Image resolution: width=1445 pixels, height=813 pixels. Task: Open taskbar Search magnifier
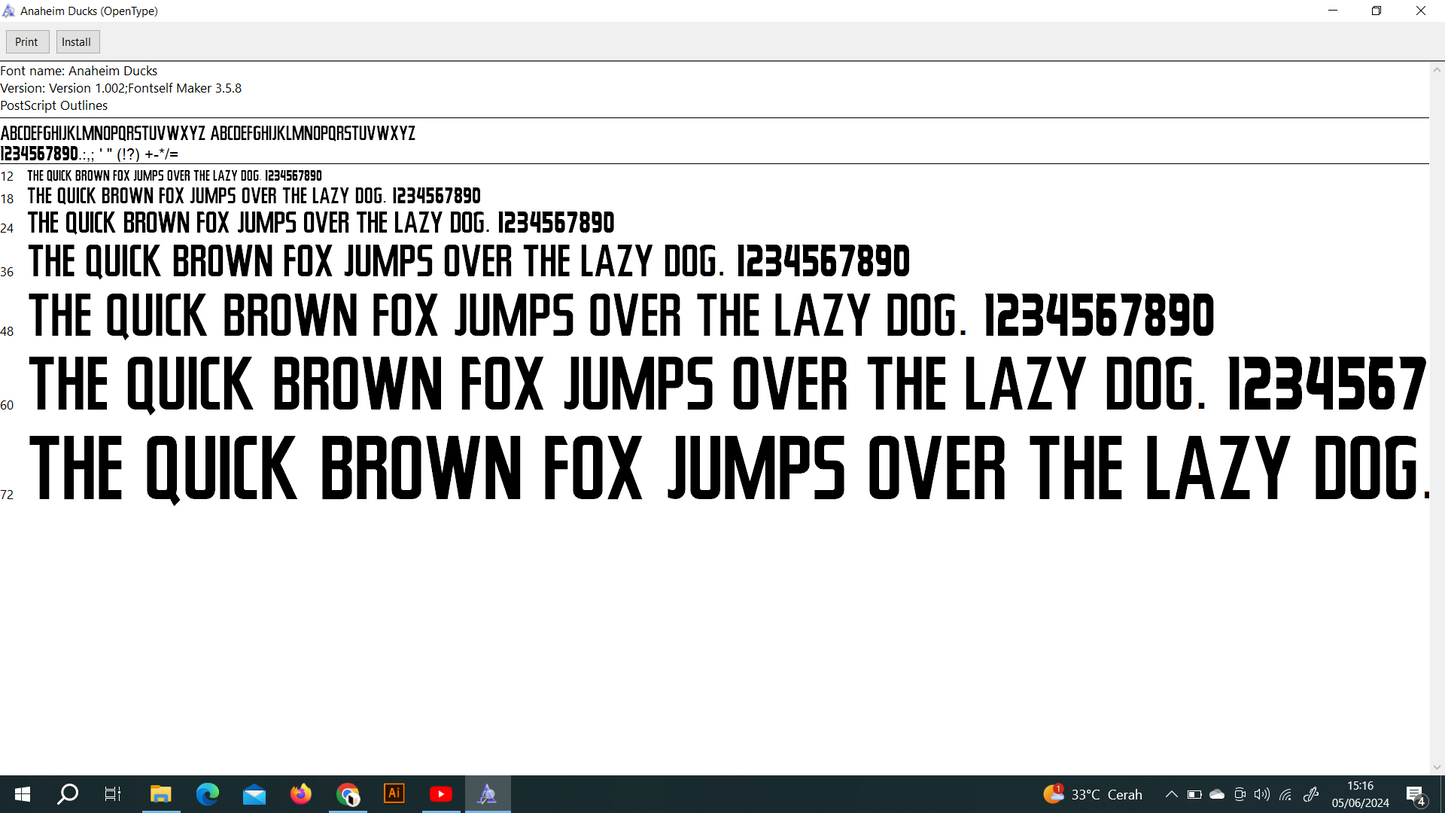point(68,794)
